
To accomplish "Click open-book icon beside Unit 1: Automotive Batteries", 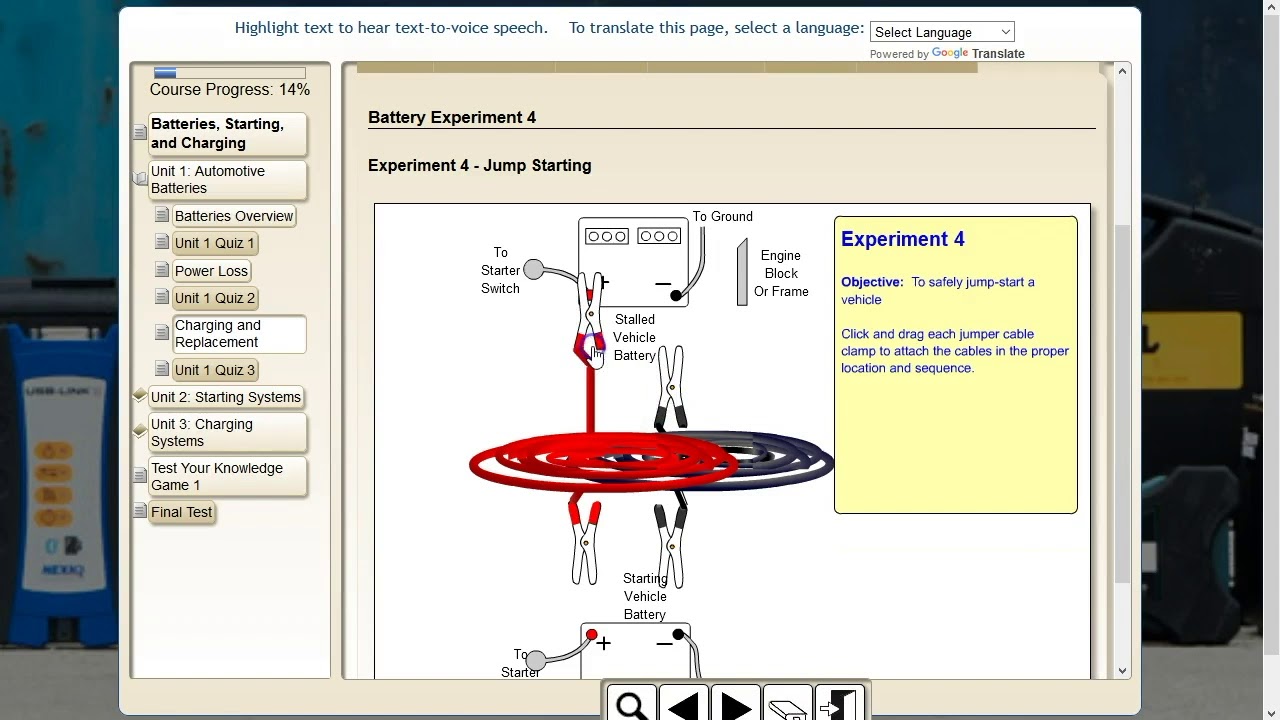I will (140, 179).
